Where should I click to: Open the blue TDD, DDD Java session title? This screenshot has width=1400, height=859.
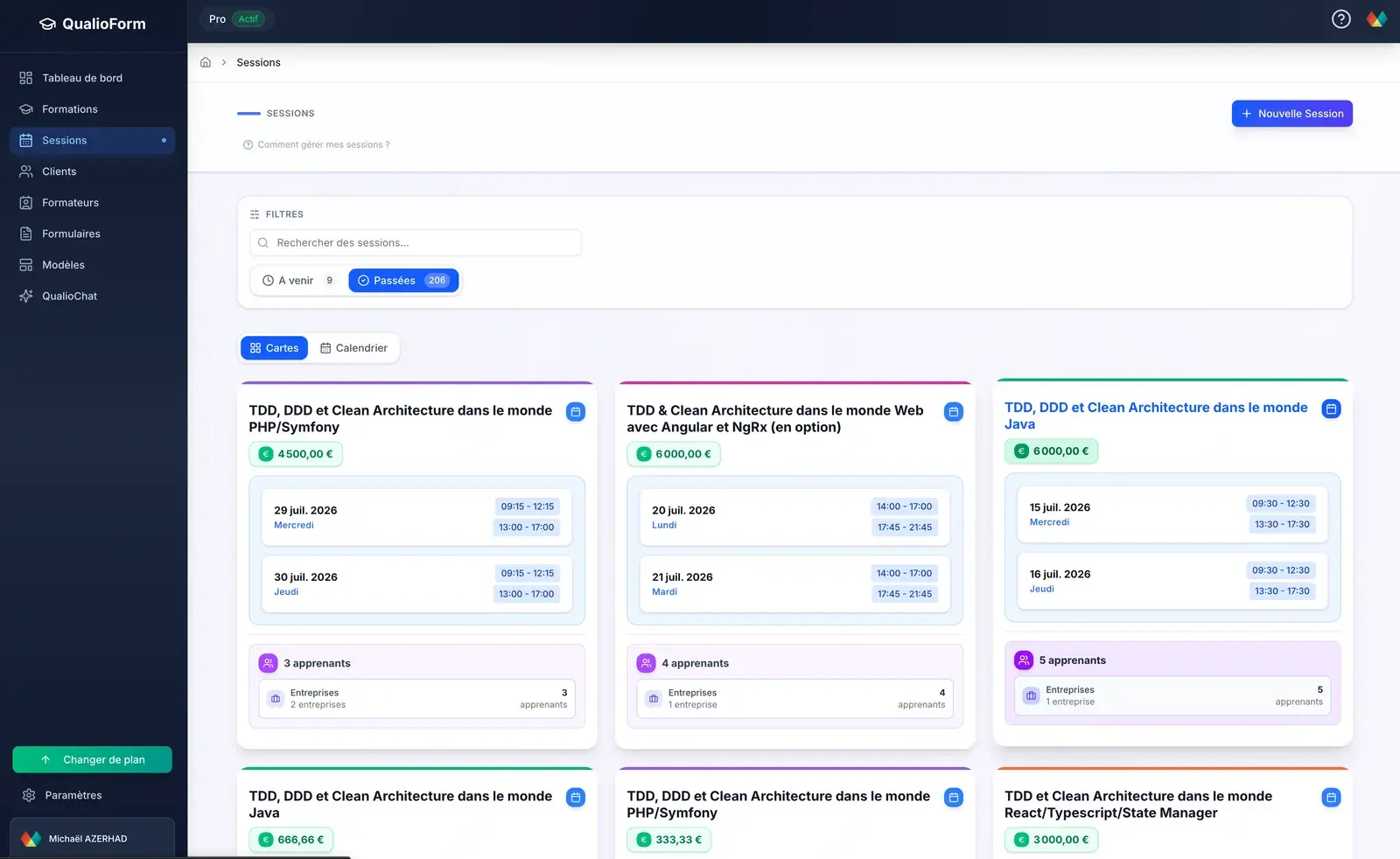pos(1156,416)
